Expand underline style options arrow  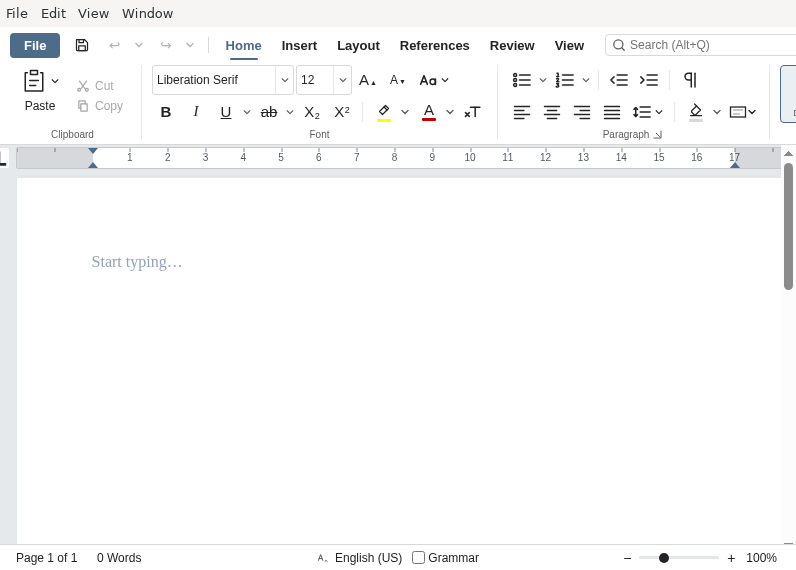click(247, 112)
